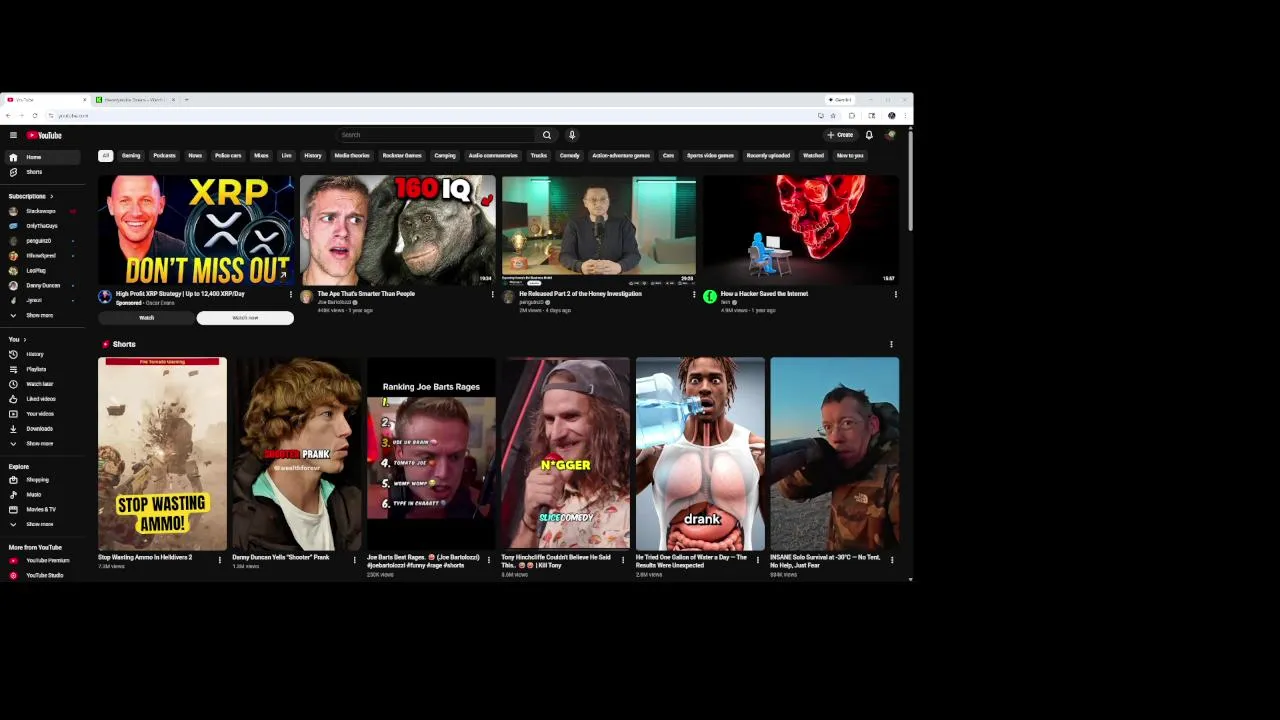This screenshot has width=1280, height=720.
Task: Open browser profile avatar in toolbar
Action: (x=892, y=115)
